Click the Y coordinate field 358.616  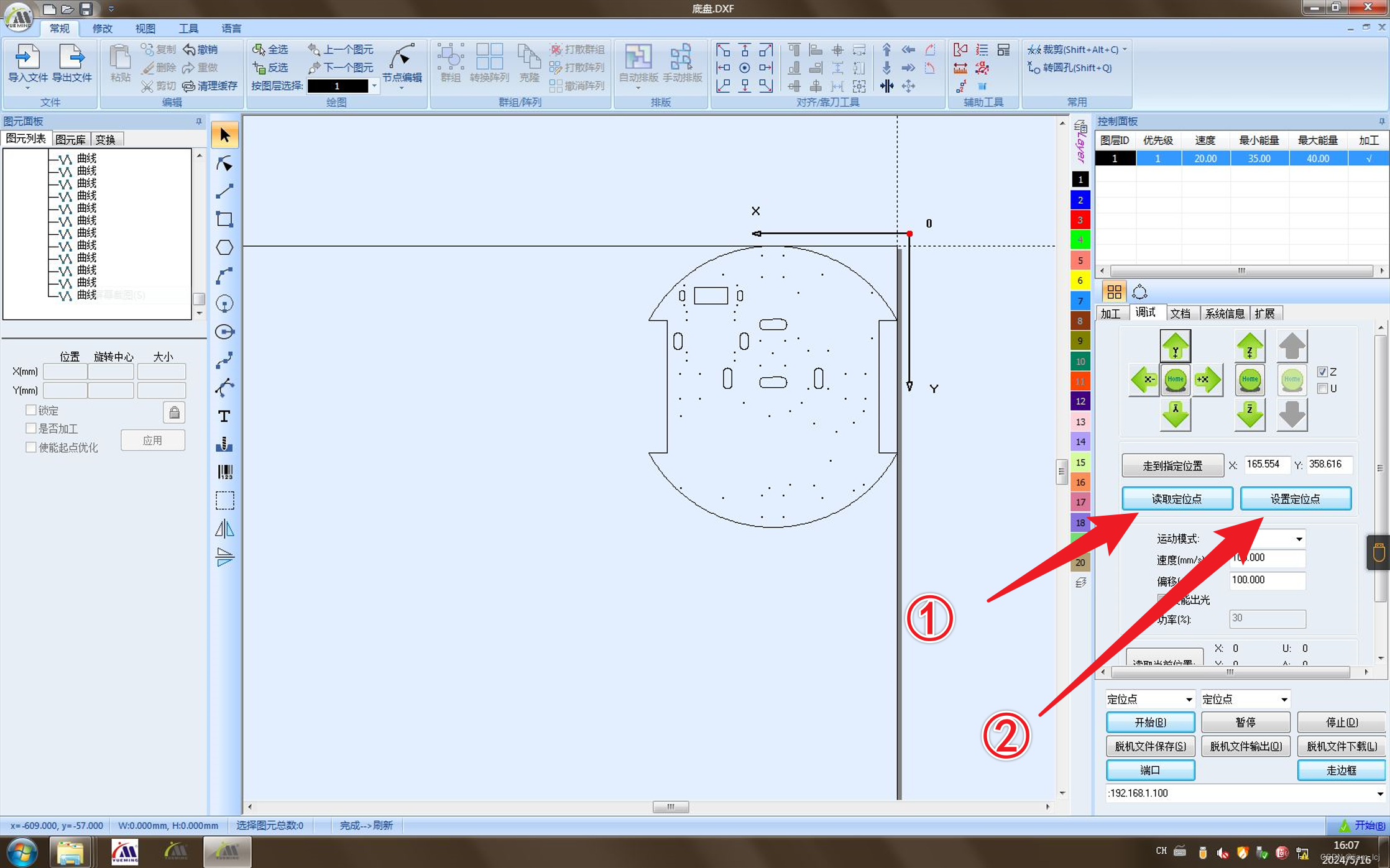(1328, 464)
